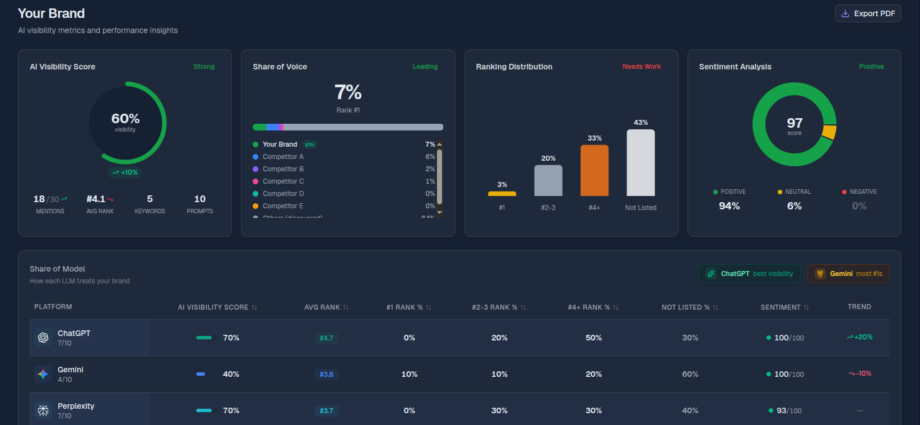The image size is (920, 425).
Task: Click the ChatGPT best visibility badge
Action: click(x=749, y=273)
